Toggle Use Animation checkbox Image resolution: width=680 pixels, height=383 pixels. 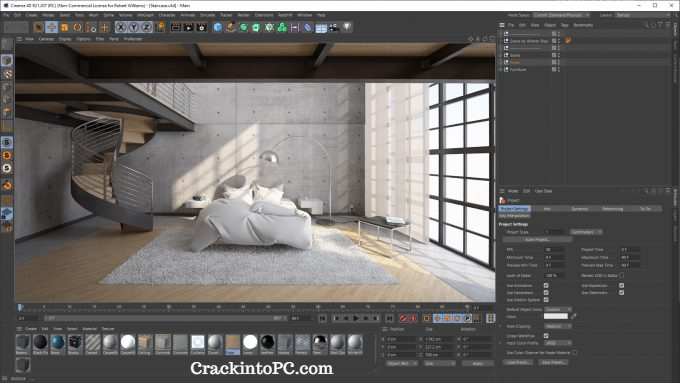click(546, 285)
